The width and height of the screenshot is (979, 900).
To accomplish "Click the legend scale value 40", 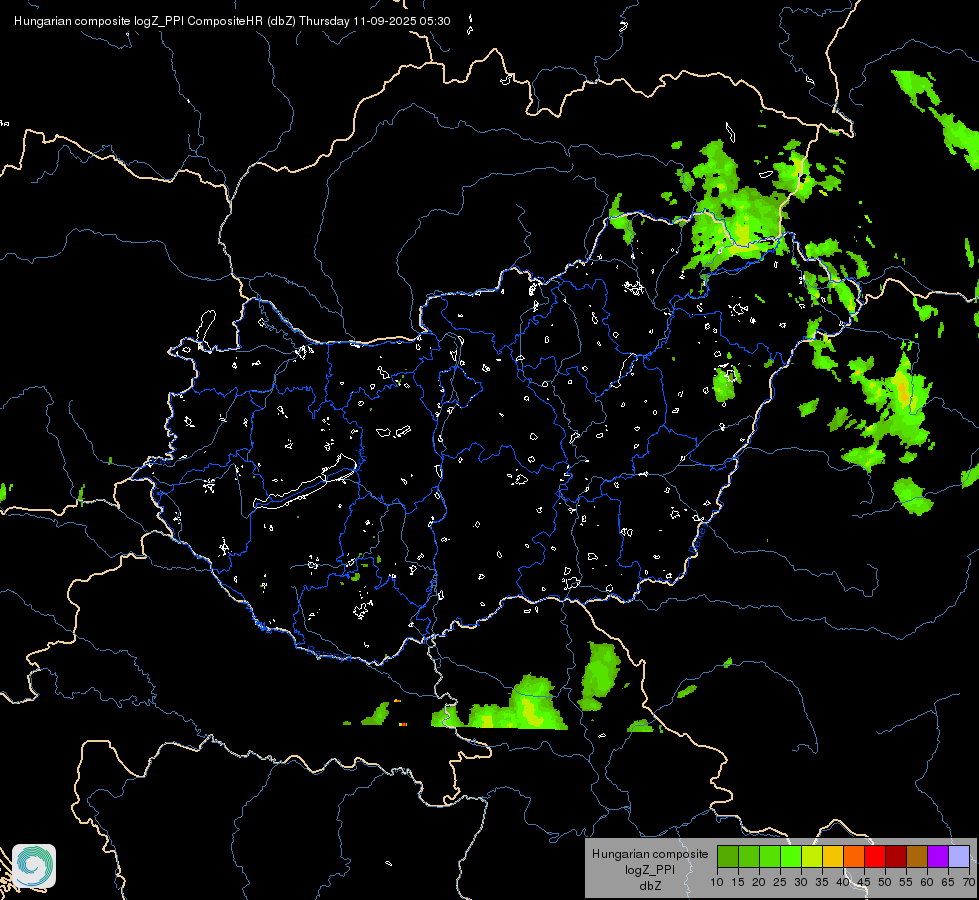I will tap(843, 883).
